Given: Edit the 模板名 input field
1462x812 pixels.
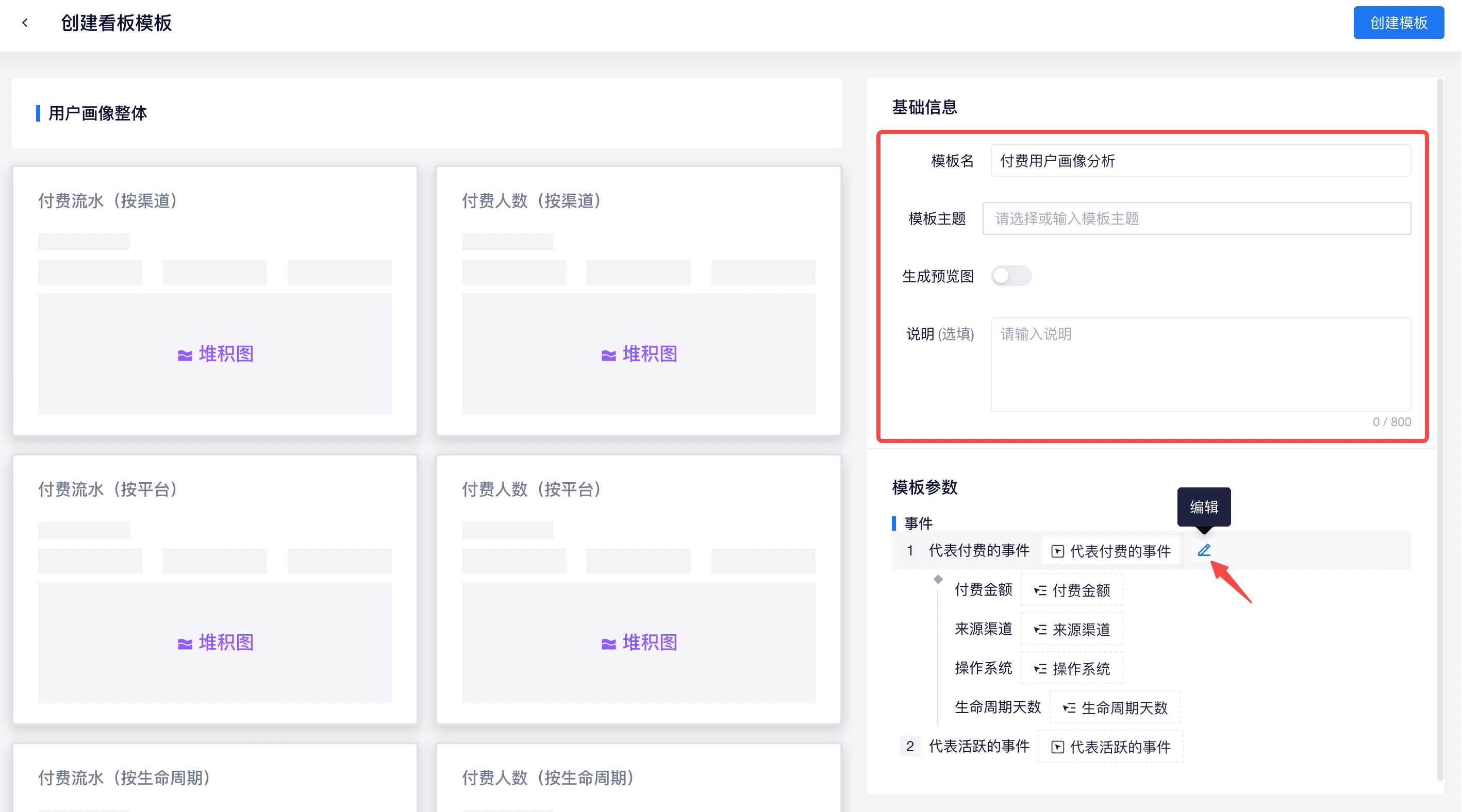Looking at the screenshot, I should [1200, 161].
